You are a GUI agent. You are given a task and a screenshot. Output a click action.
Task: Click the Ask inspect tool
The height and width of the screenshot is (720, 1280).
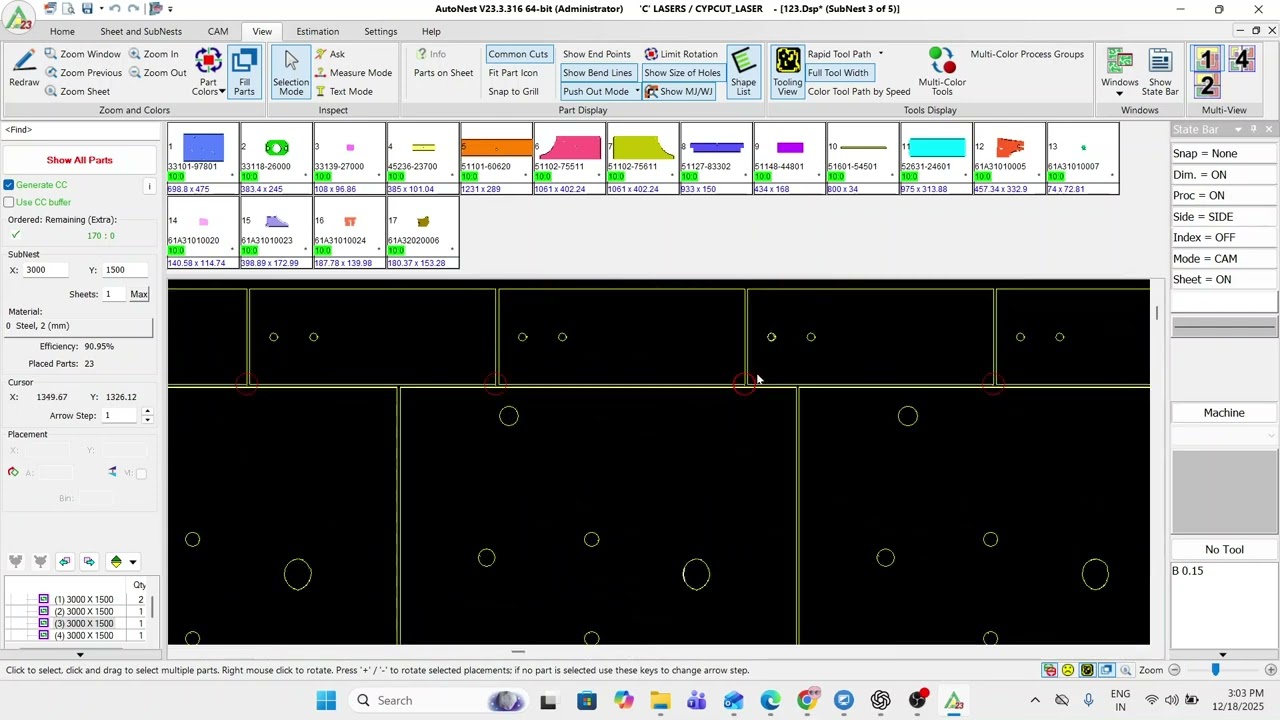(330, 54)
